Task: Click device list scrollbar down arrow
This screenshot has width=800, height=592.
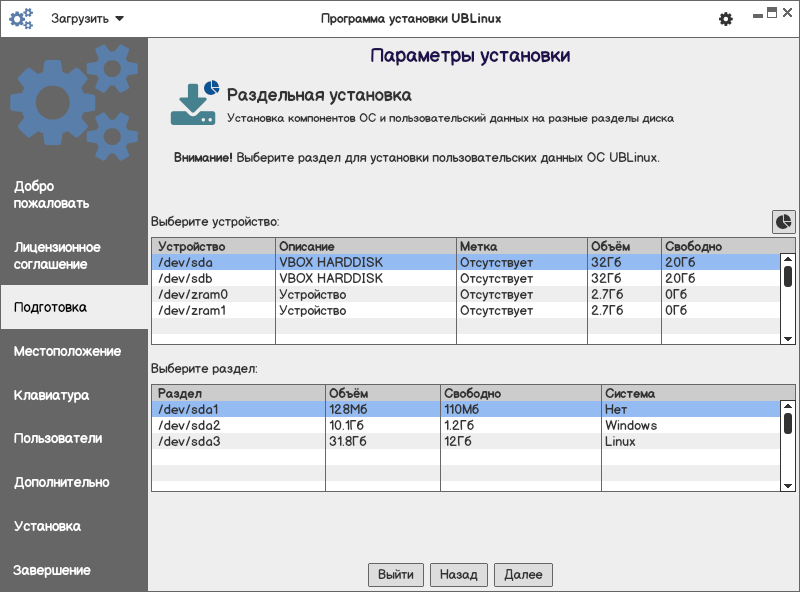Action: [x=788, y=339]
